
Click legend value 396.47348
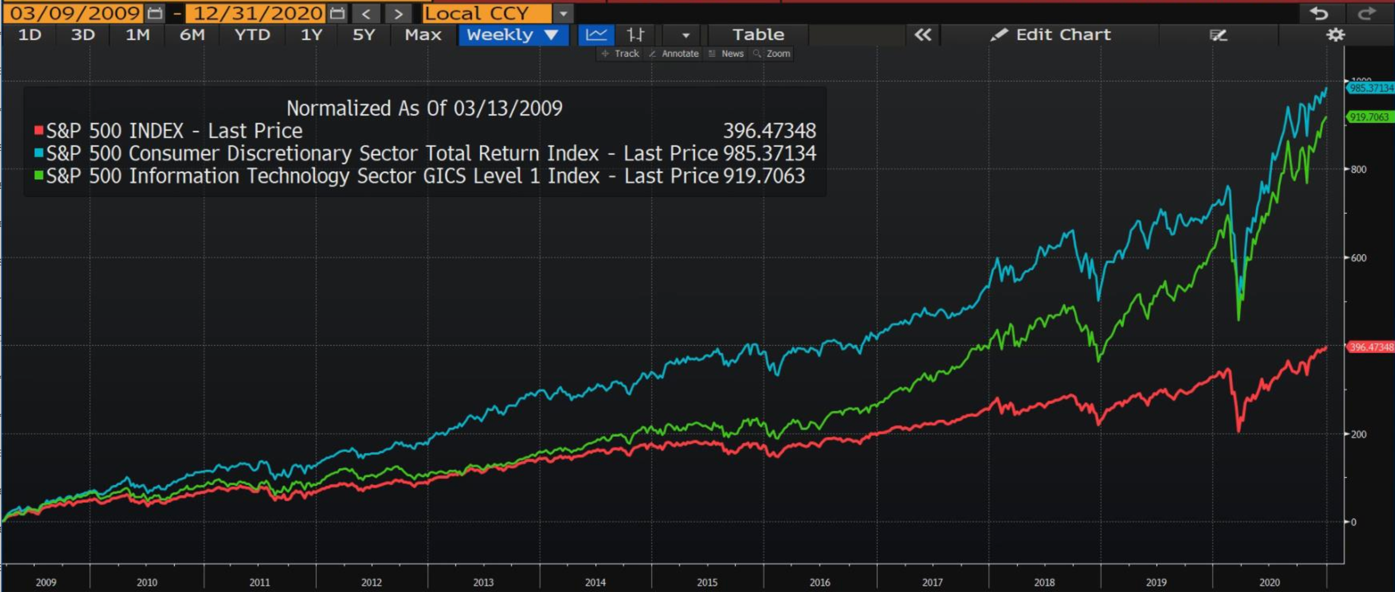[x=770, y=131]
